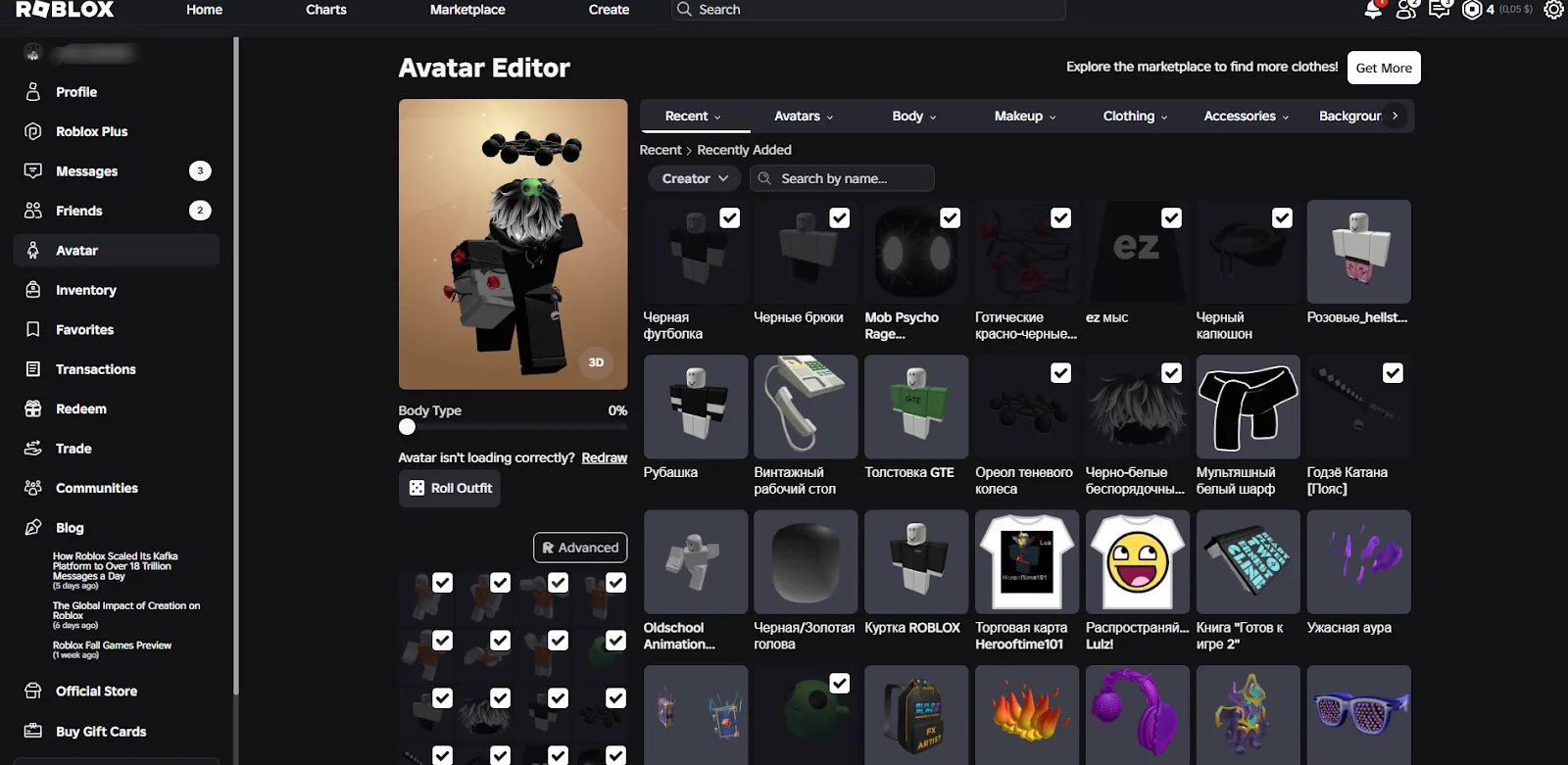The height and width of the screenshot is (765, 1568).
Task: Show more tabs with the right arrow
Action: click(x=1396, y=116)
